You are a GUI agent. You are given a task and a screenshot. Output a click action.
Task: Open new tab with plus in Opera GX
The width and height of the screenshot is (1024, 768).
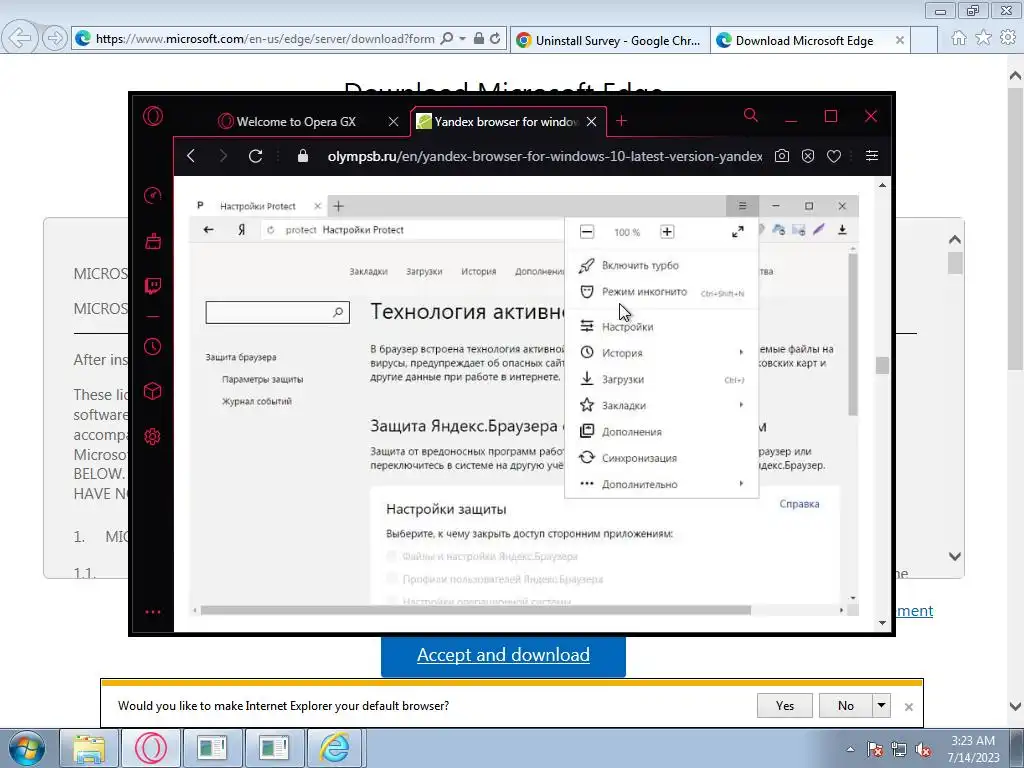pyautogui.click(x=622, y=121)
